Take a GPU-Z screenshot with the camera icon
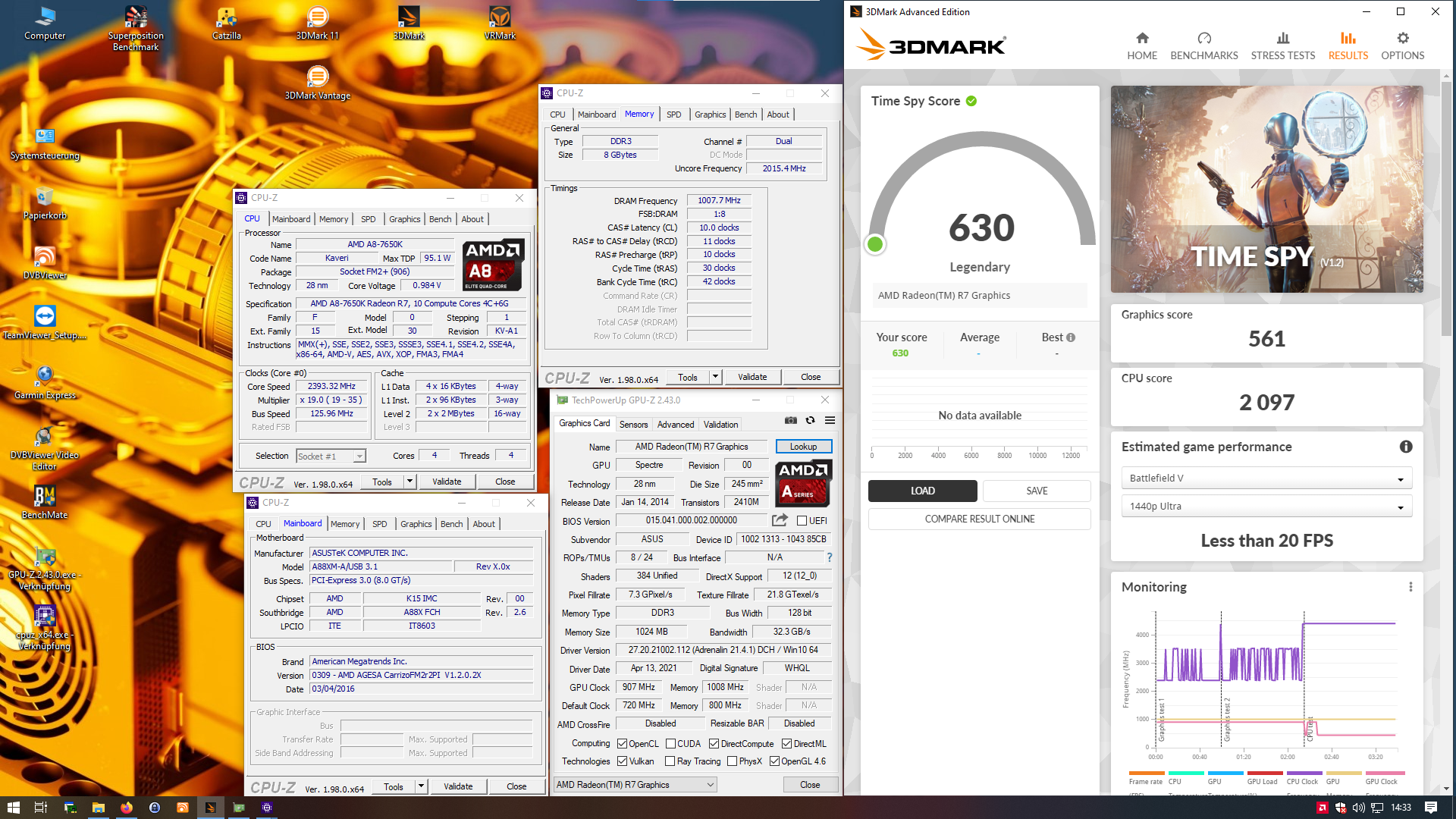This screenshot has height=819, width=1456. [x=790, y=420]
